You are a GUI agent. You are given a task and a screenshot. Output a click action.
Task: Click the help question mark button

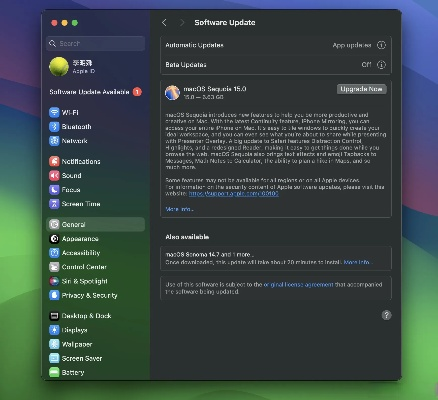coord(386,315)
